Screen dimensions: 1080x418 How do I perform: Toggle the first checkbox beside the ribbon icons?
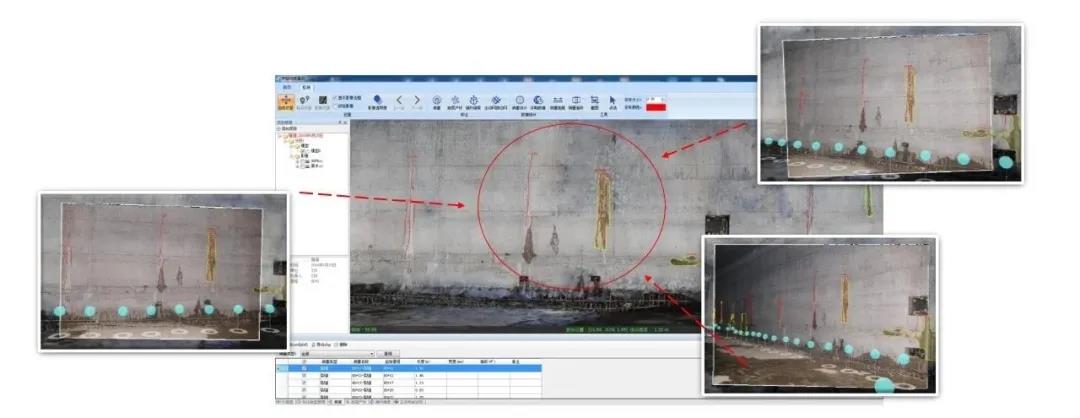pos(335,98)
